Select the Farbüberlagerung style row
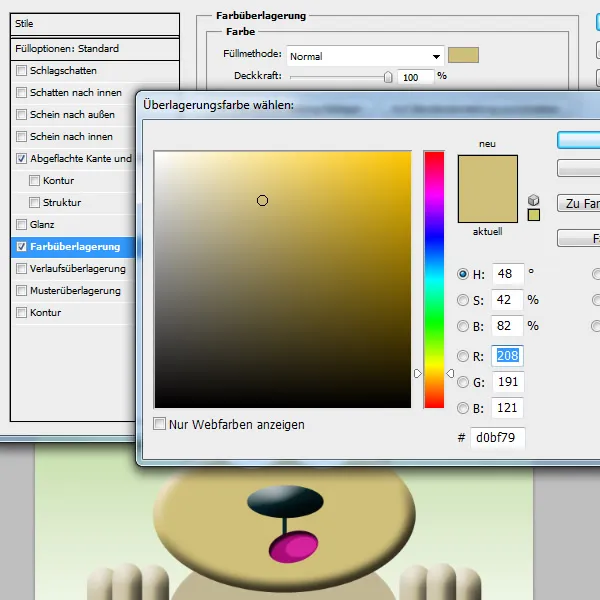Image resolution: width=600 pixels, height=600 pixels. coord(73,247)
